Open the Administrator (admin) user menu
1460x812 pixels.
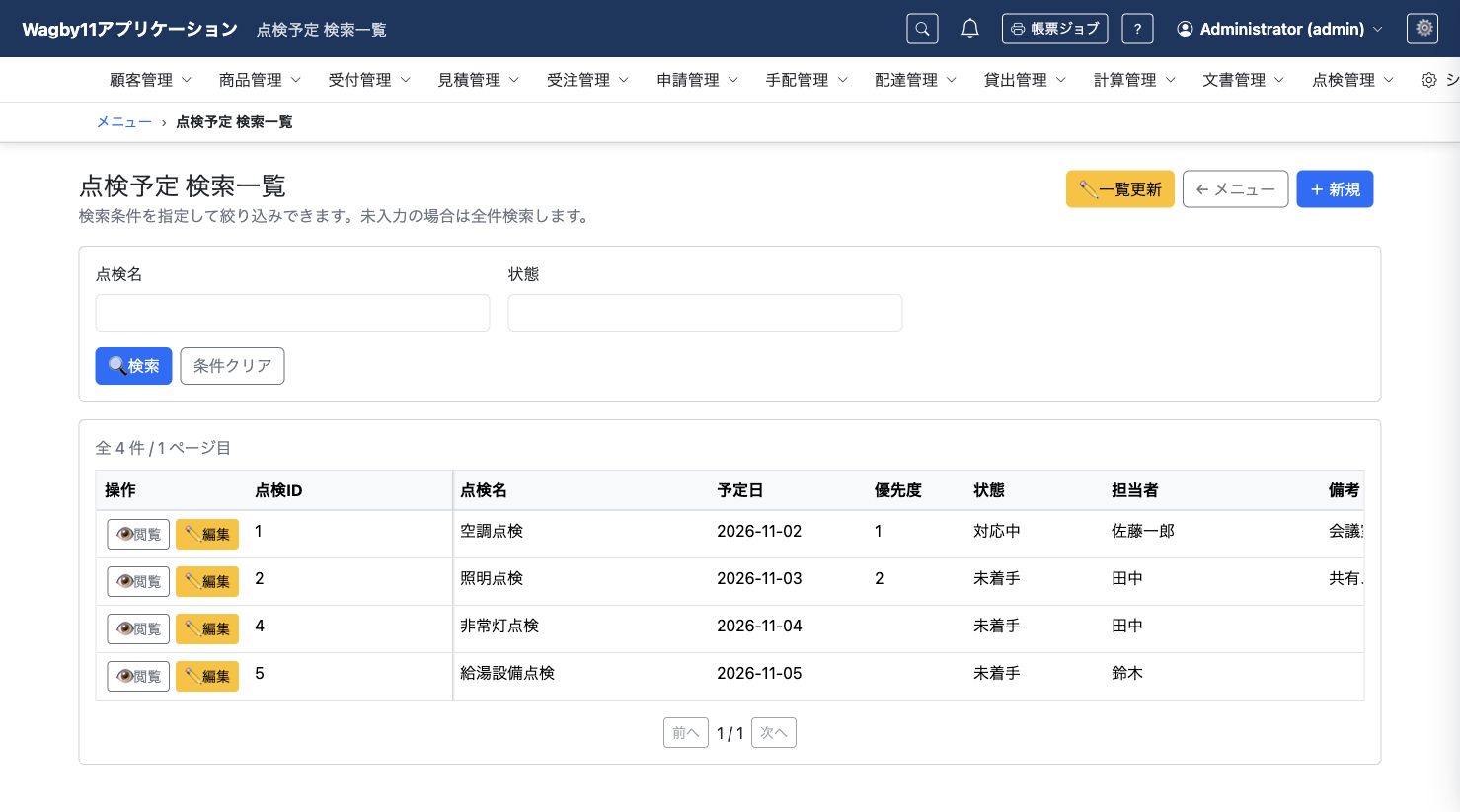(1279, 29)
